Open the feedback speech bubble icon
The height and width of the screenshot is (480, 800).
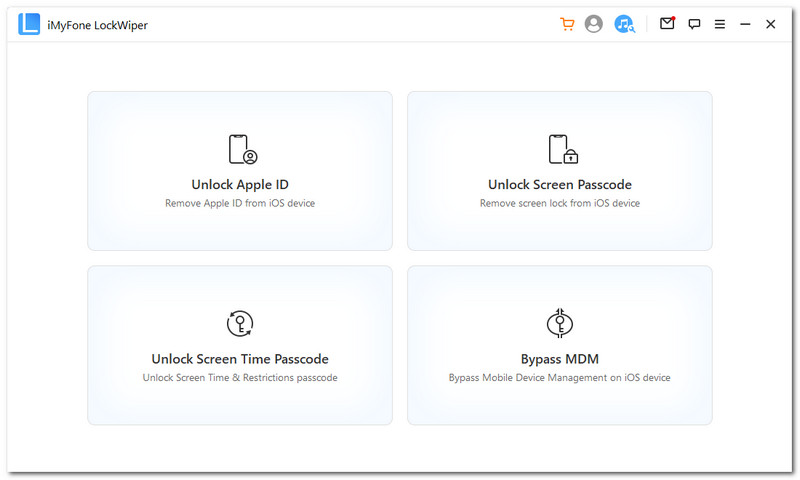pyautogui.click(x=694, y=24)
